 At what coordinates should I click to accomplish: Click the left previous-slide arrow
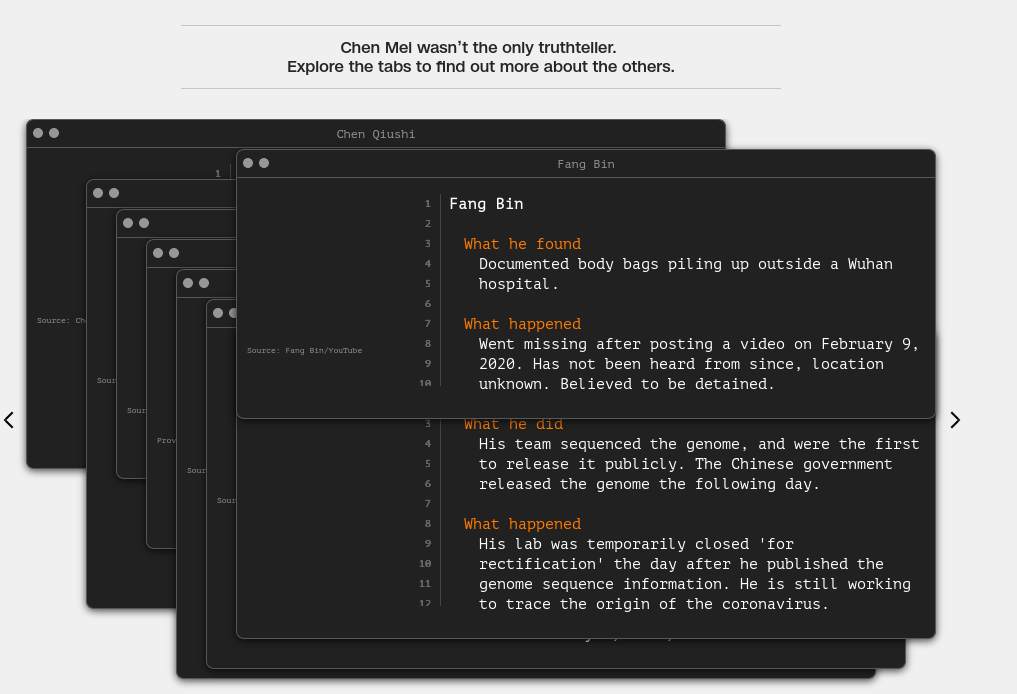tap(9, 420)
